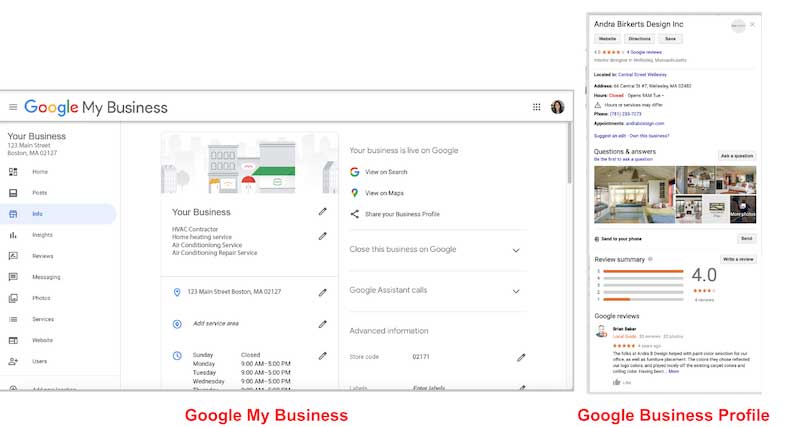Click the Google G icon for Search

[x=354, y=172]
